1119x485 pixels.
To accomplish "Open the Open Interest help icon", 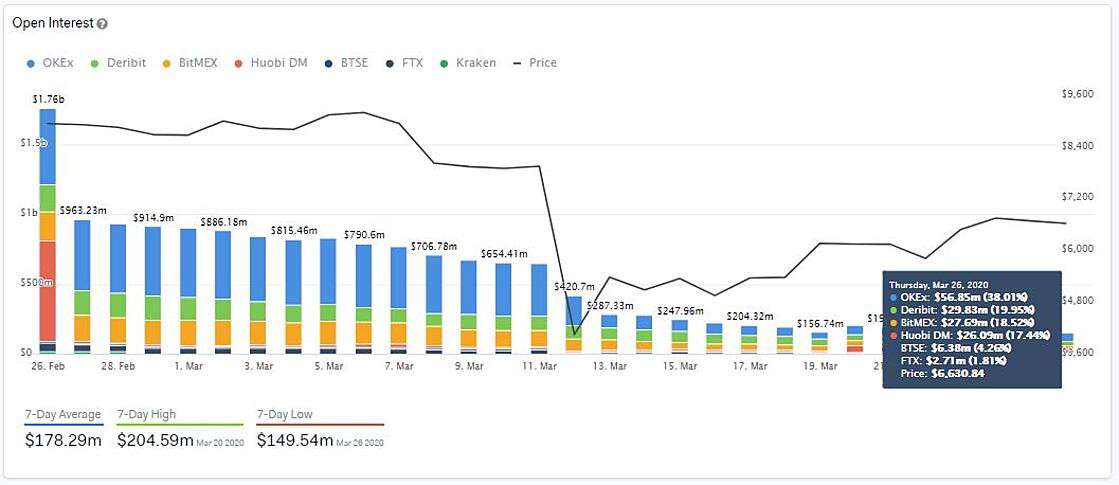I will point(102,24).
